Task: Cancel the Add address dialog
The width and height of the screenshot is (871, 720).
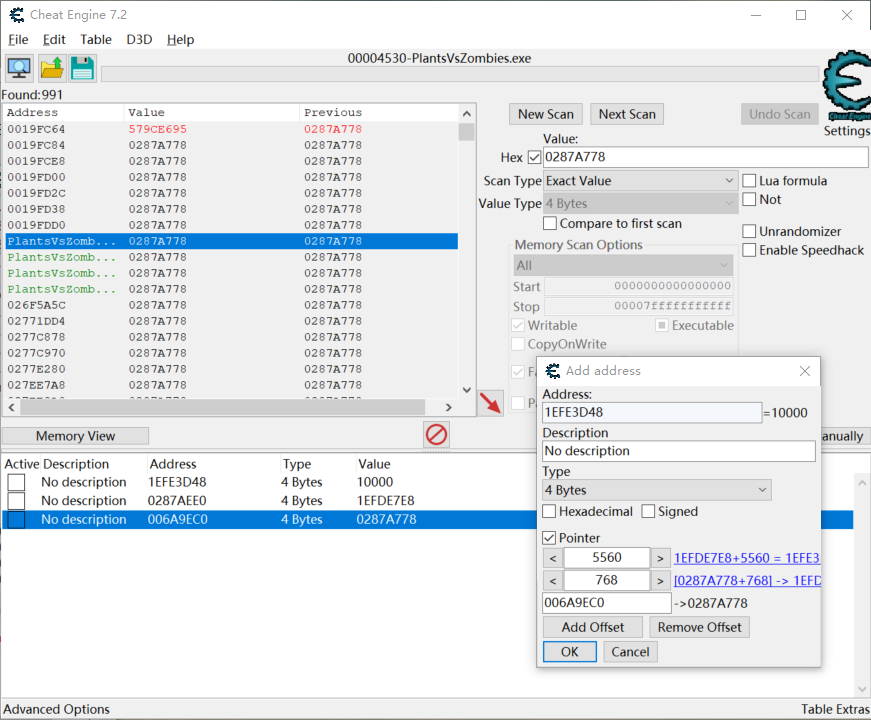Action: pos(630,652)
